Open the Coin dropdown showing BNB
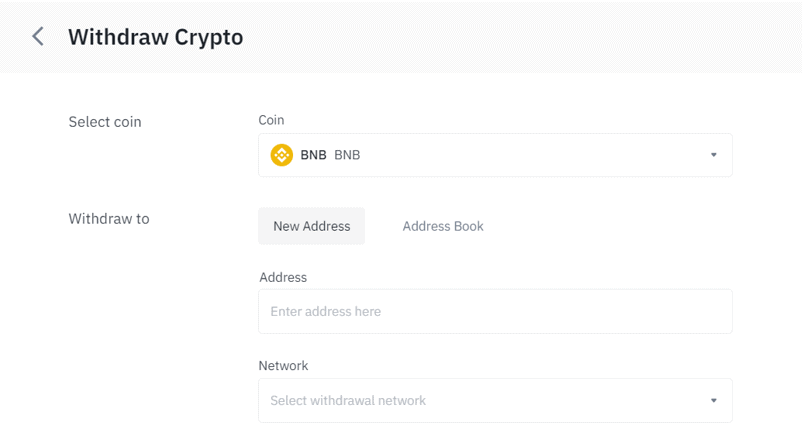 coord(495,155)
